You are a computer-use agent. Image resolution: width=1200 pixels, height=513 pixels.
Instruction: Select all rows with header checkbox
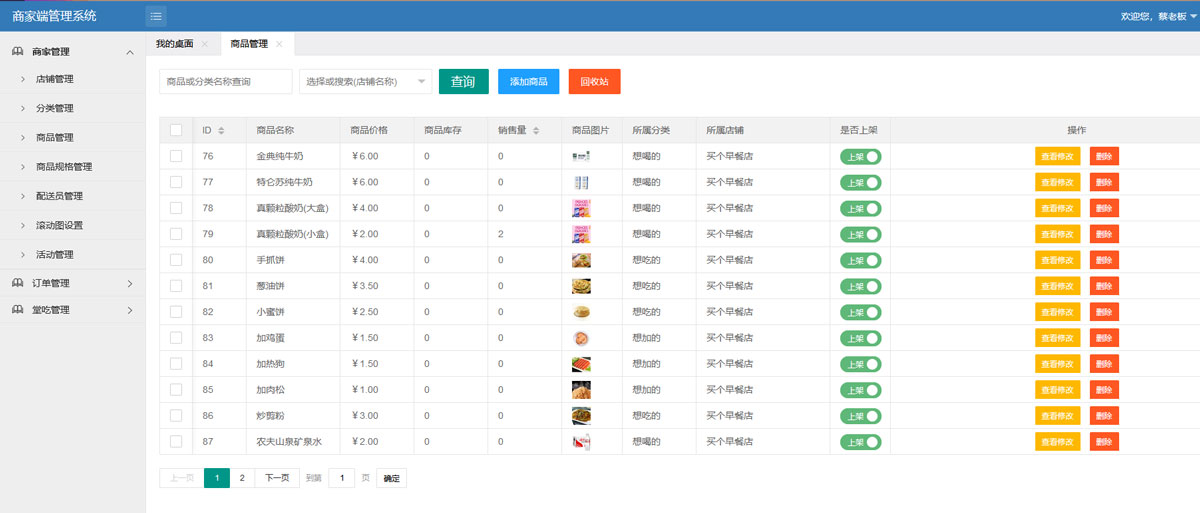[x=176, y=130]
